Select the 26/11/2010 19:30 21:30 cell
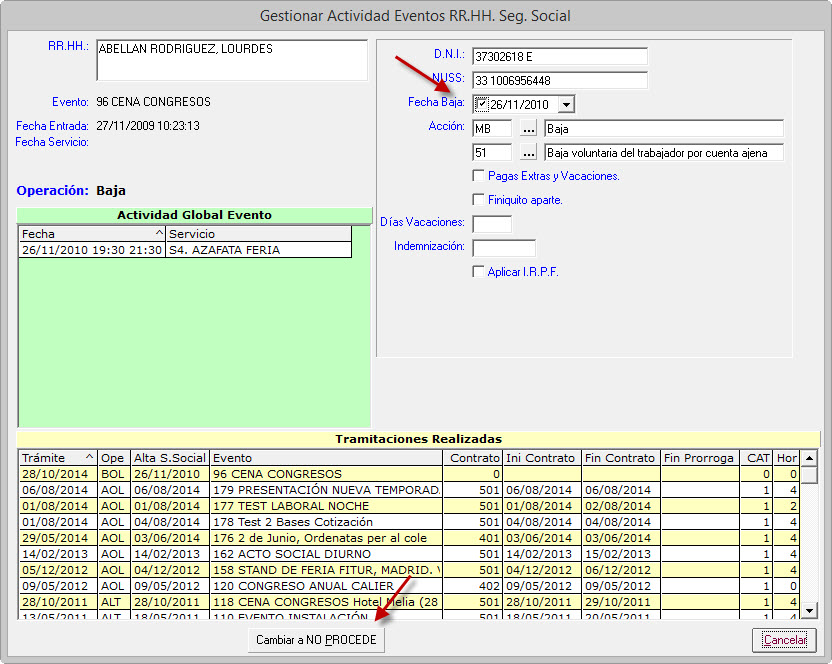This screenshot has width=832, height=664. [x=92, y=250]
